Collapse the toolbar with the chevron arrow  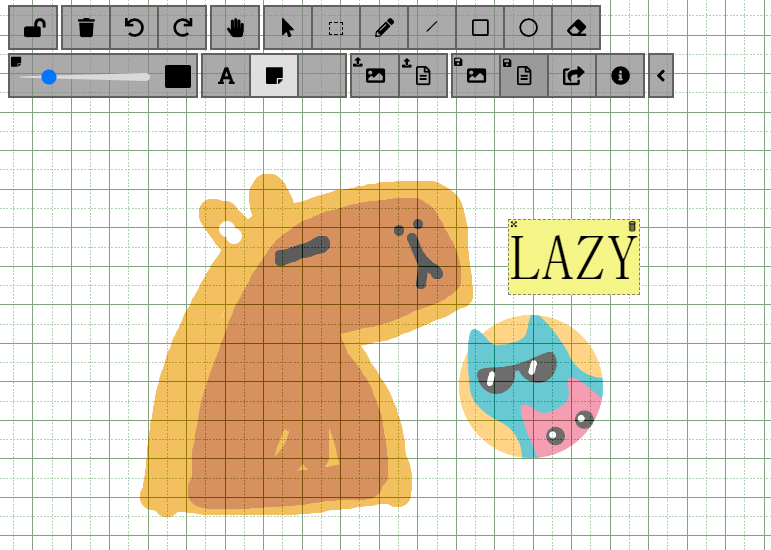pyautogui.click(x=661, y=76)
